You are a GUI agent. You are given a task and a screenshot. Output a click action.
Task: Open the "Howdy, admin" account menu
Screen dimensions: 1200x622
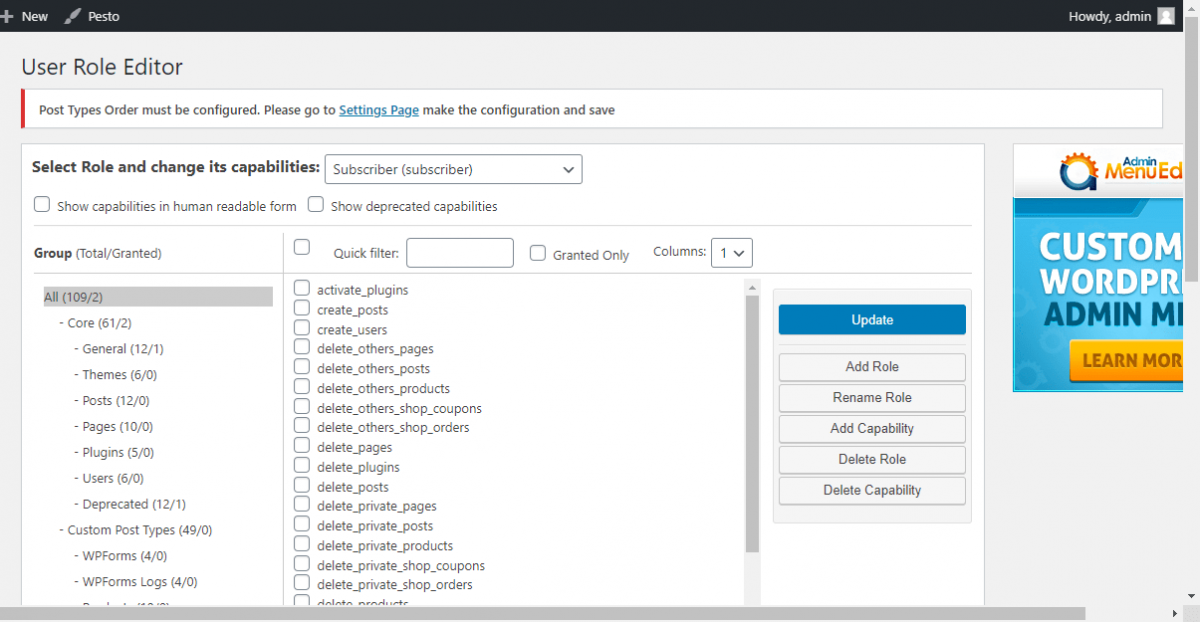[1108, 16]
